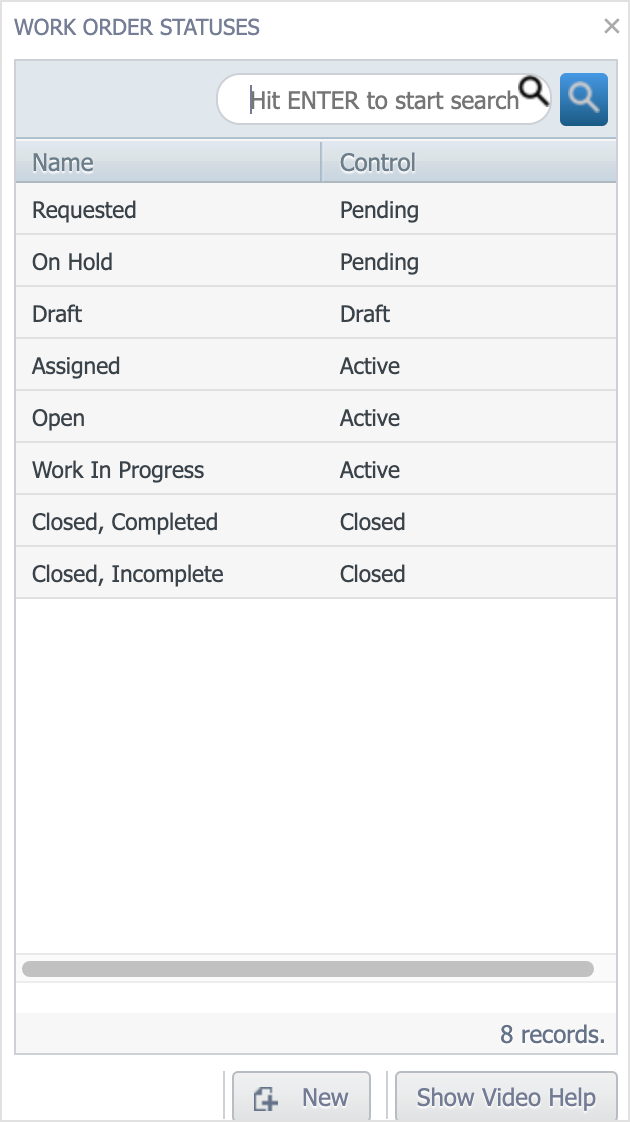Click the black magnifier icon in search box

pos(533,92)
